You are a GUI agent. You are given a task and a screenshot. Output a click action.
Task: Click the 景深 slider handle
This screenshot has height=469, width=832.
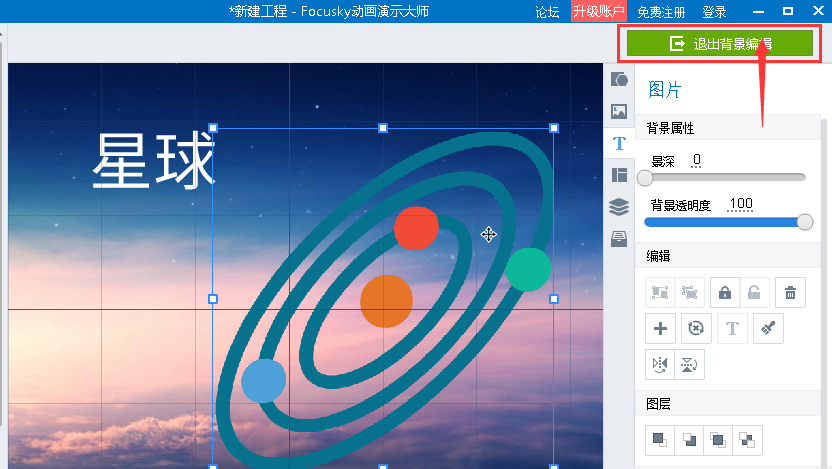click(645, 178)
